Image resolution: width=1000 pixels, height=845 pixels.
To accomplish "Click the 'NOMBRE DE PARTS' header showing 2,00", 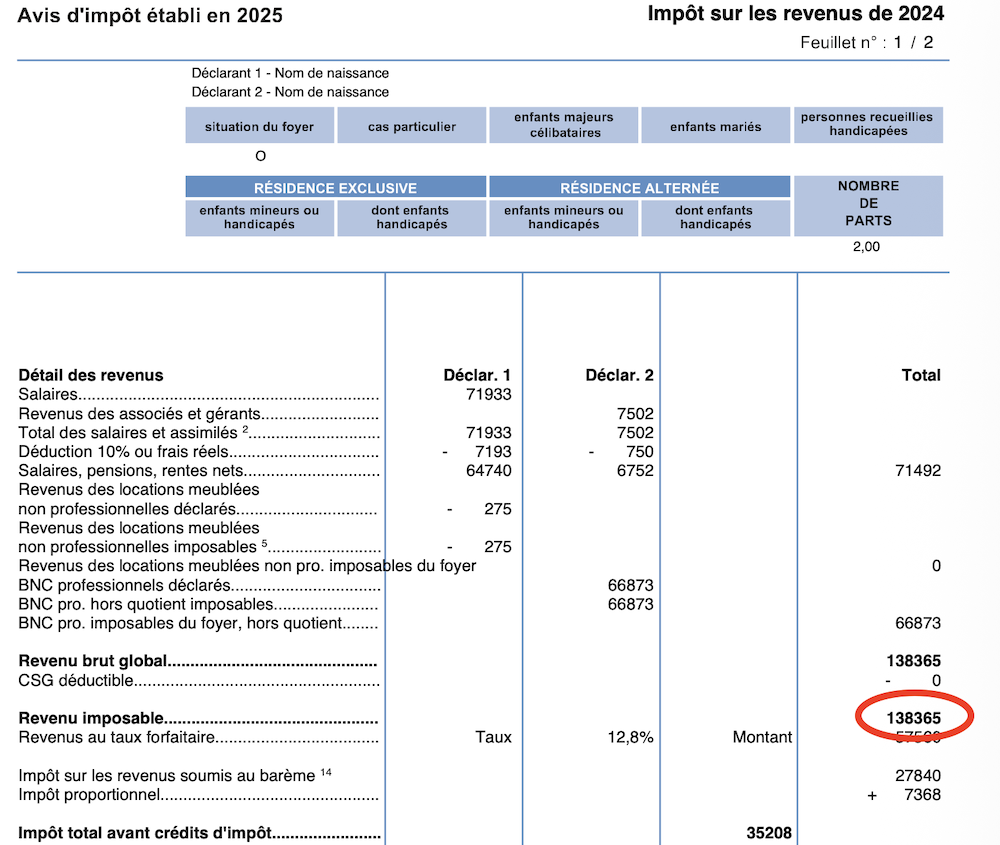I will (x=867, y=205).
